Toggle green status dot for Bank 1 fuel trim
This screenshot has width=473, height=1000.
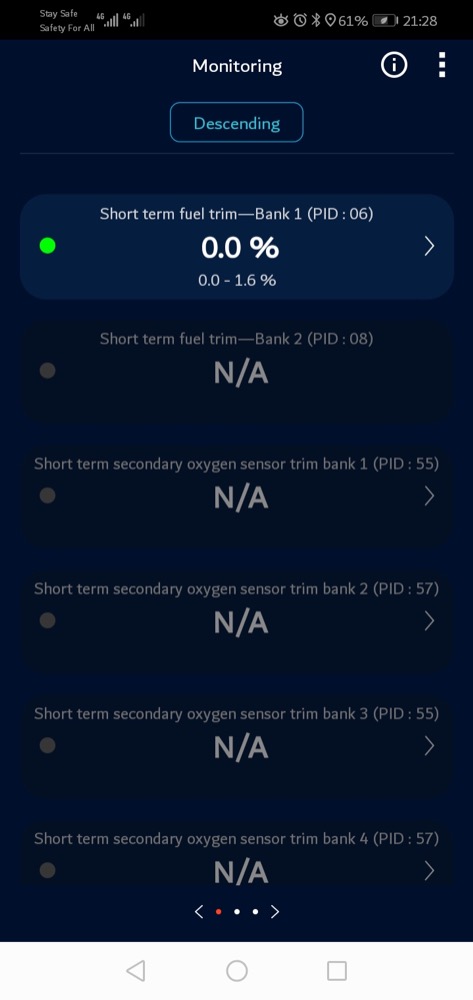[x=47, y=246]
